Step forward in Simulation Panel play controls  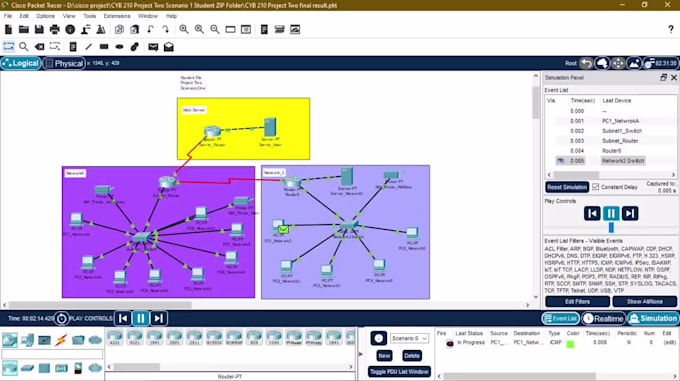(630, 213)
